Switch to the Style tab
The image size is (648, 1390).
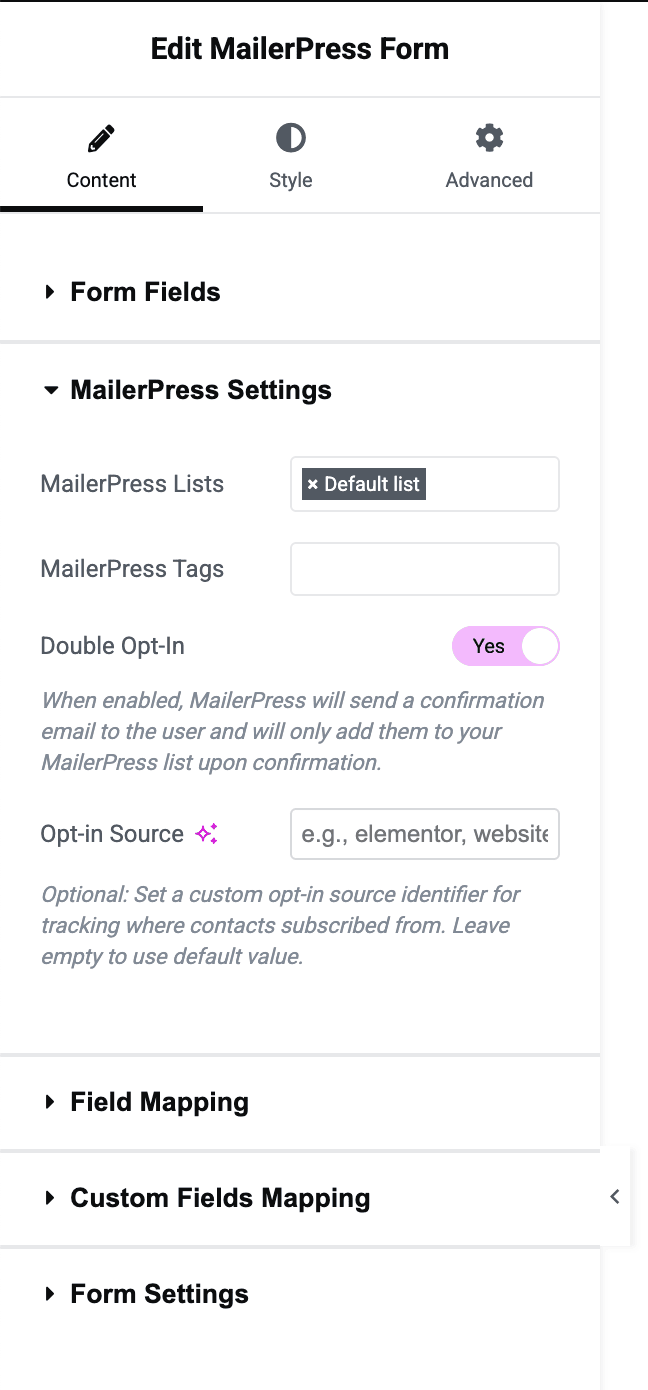click(290, 155)
